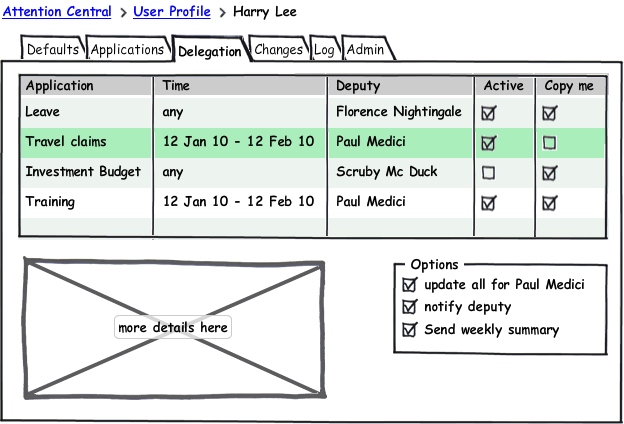Toggle Active checkbox for Leave row
The height and width of the screenshot is (424, 624).
coord(488,113)
